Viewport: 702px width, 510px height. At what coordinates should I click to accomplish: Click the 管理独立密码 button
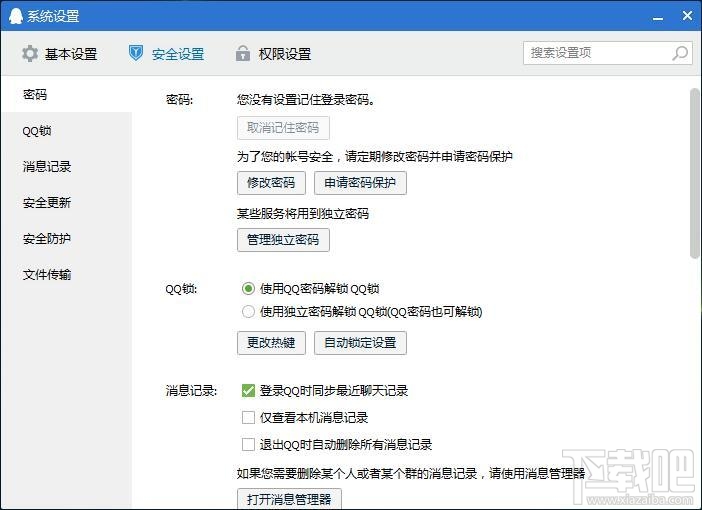[283, 240]
